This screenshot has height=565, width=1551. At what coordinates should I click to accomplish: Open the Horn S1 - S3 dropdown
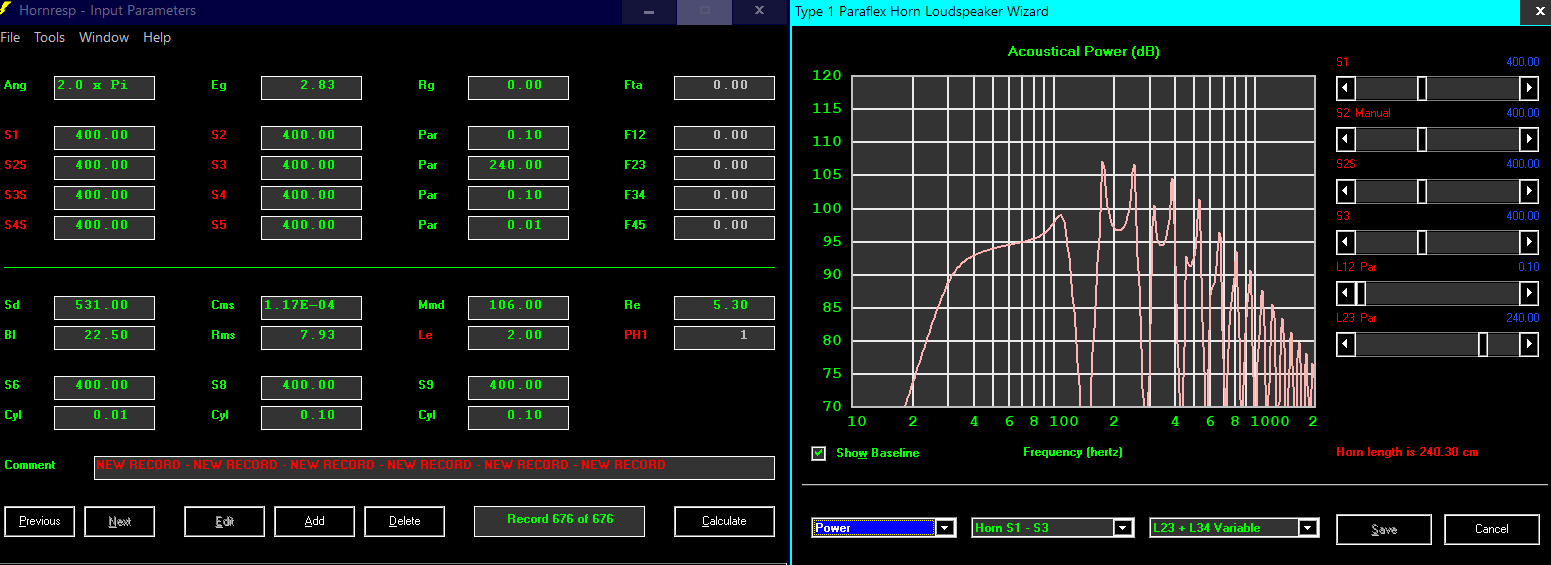coord(1123,528)
